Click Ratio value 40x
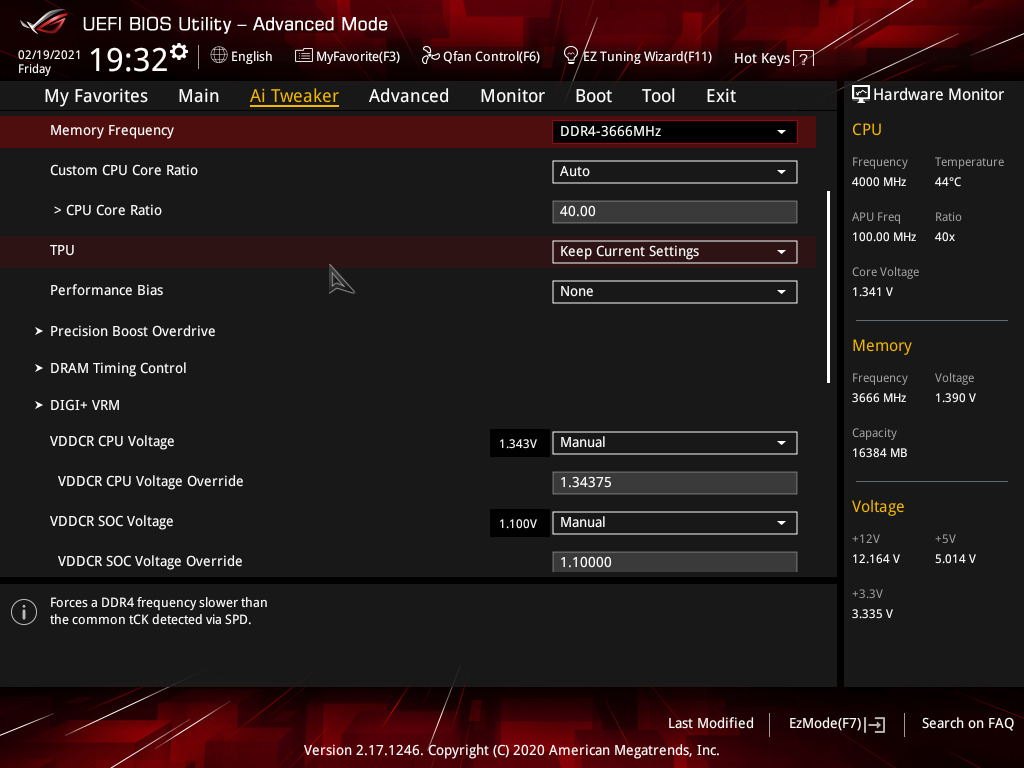1024x768 pixels. tap(945, 237)
